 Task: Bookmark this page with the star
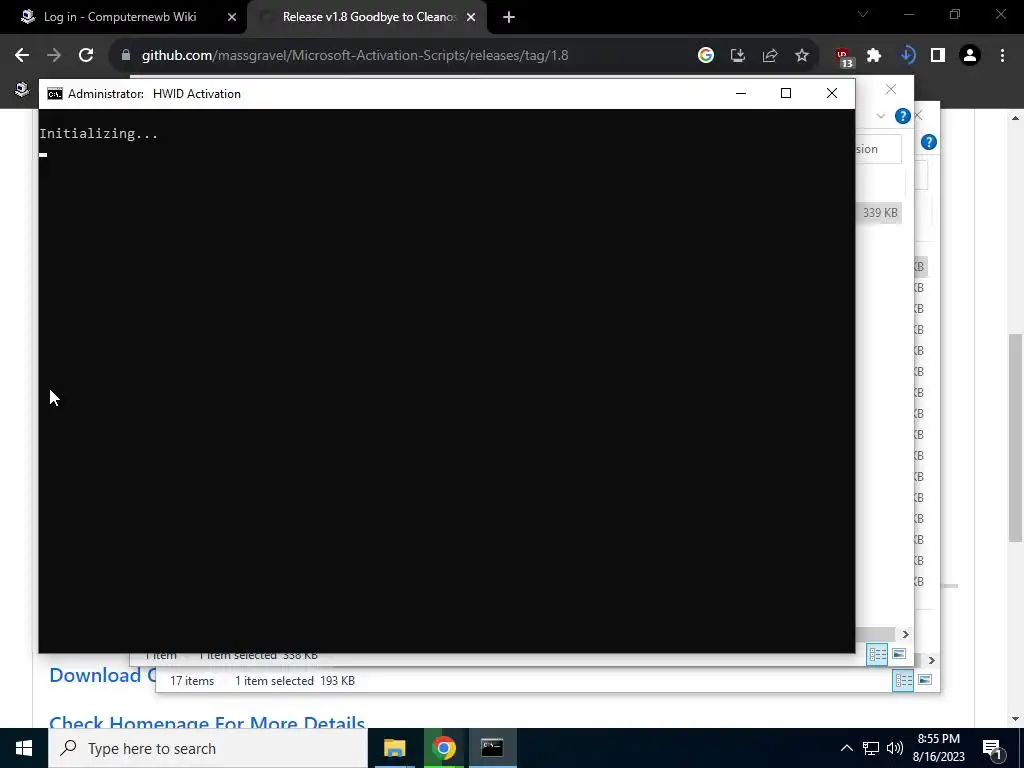802,56
